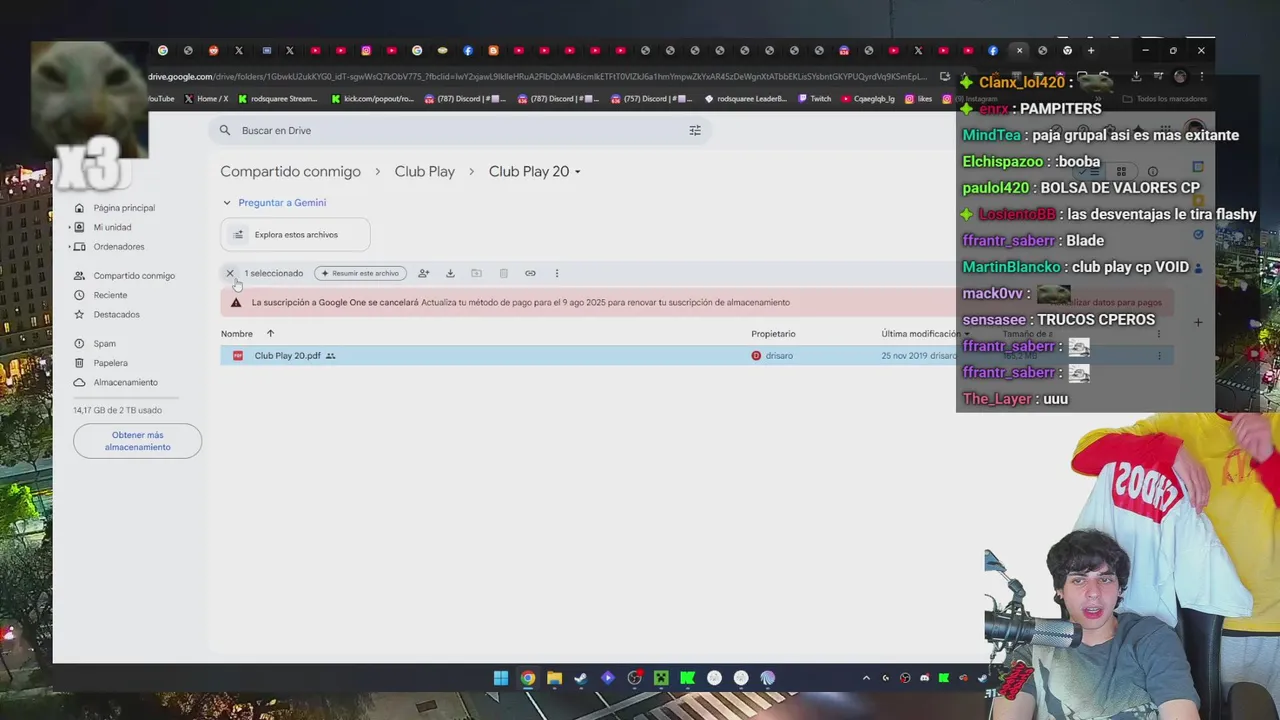Open OBS Studio from taskbar
The width and height of the screenshot is (1280, 720).
(x=634, y=678)
